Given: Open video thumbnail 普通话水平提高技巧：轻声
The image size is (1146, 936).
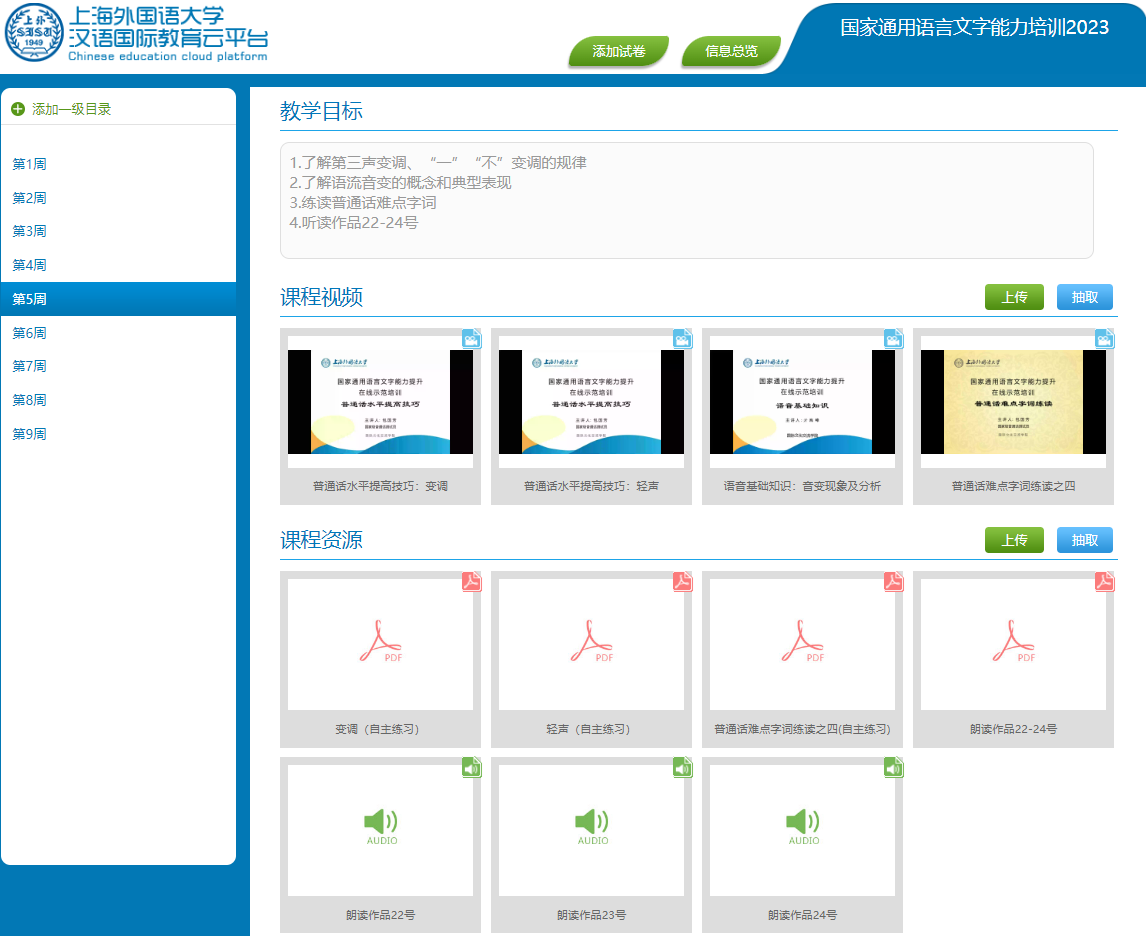Looking at the screenshot, I should 591,402.
